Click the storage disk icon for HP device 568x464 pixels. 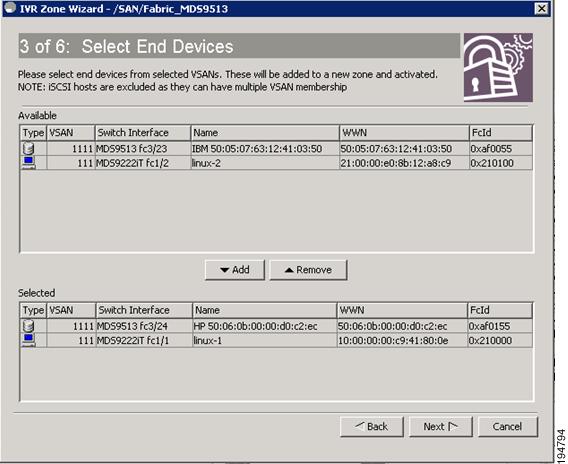click(28, 326)
